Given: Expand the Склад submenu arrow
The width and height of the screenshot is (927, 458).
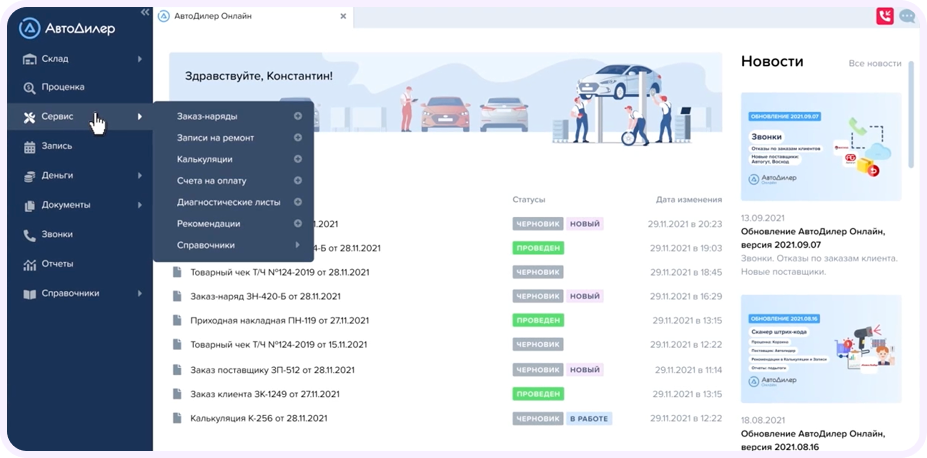Looking at the screenshot, I should click(x=140, y=59).
